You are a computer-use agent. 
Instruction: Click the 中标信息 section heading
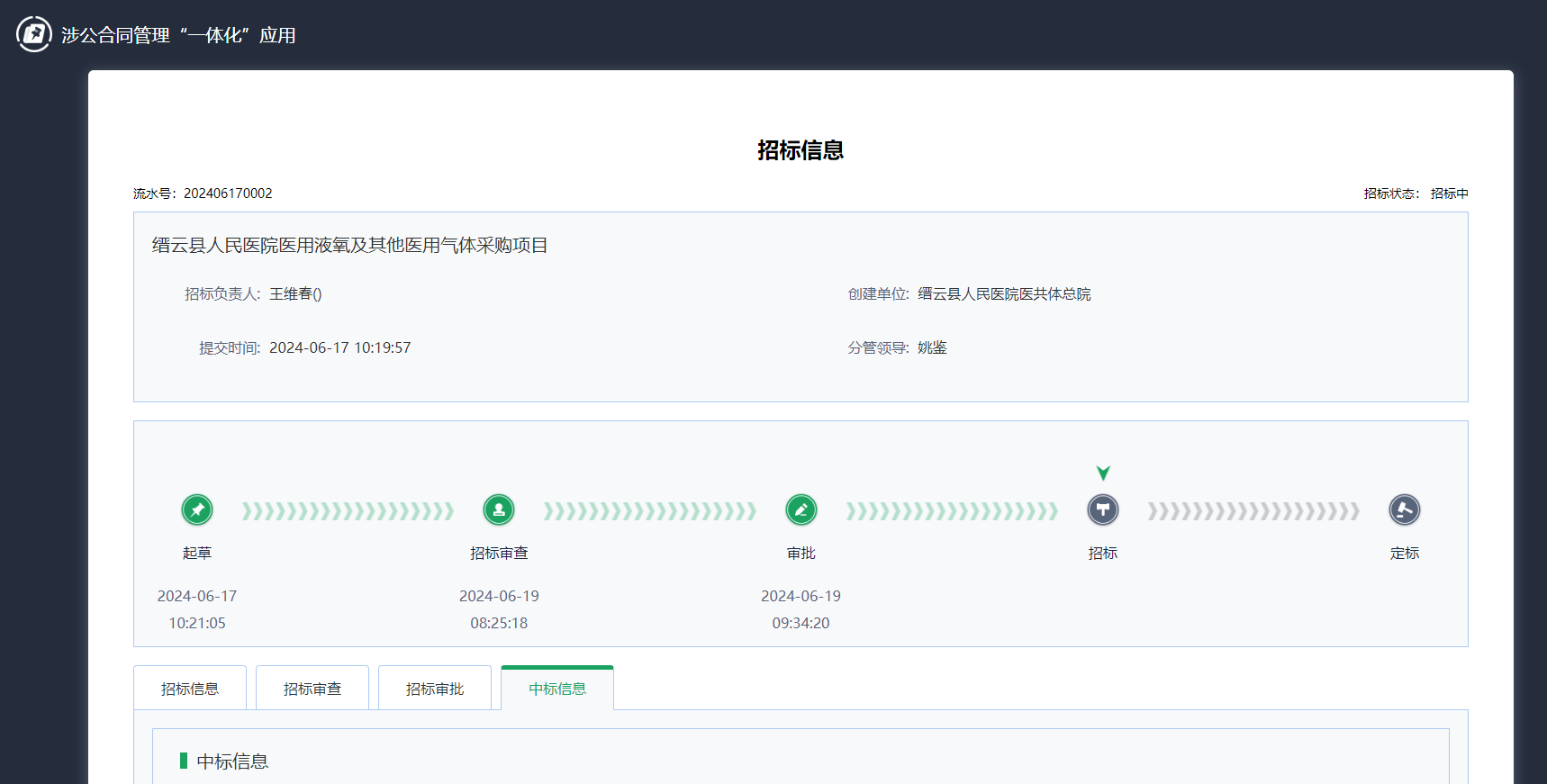232,761
